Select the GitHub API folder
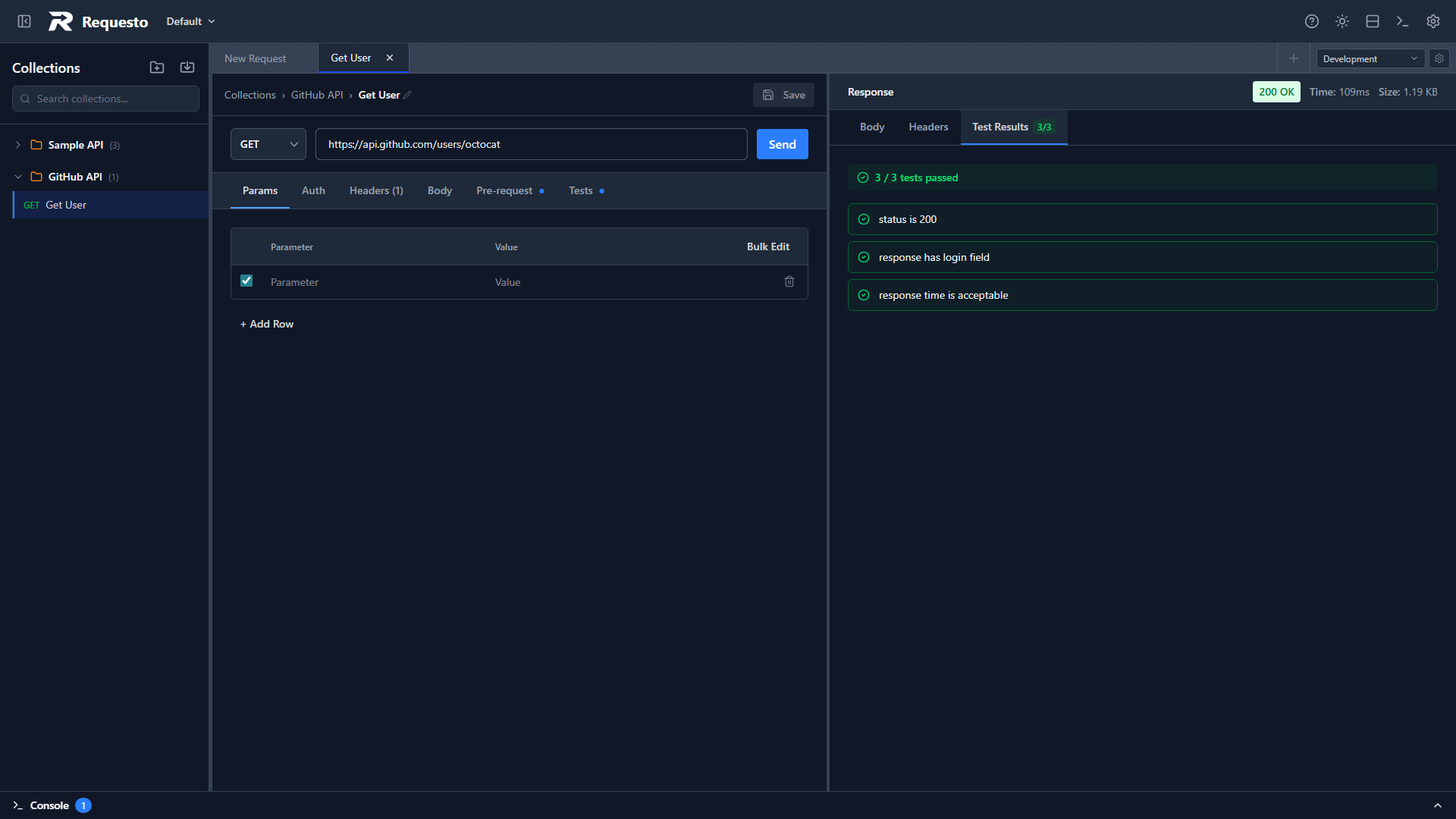This screenshot has height=819, width=1456. 74,177
